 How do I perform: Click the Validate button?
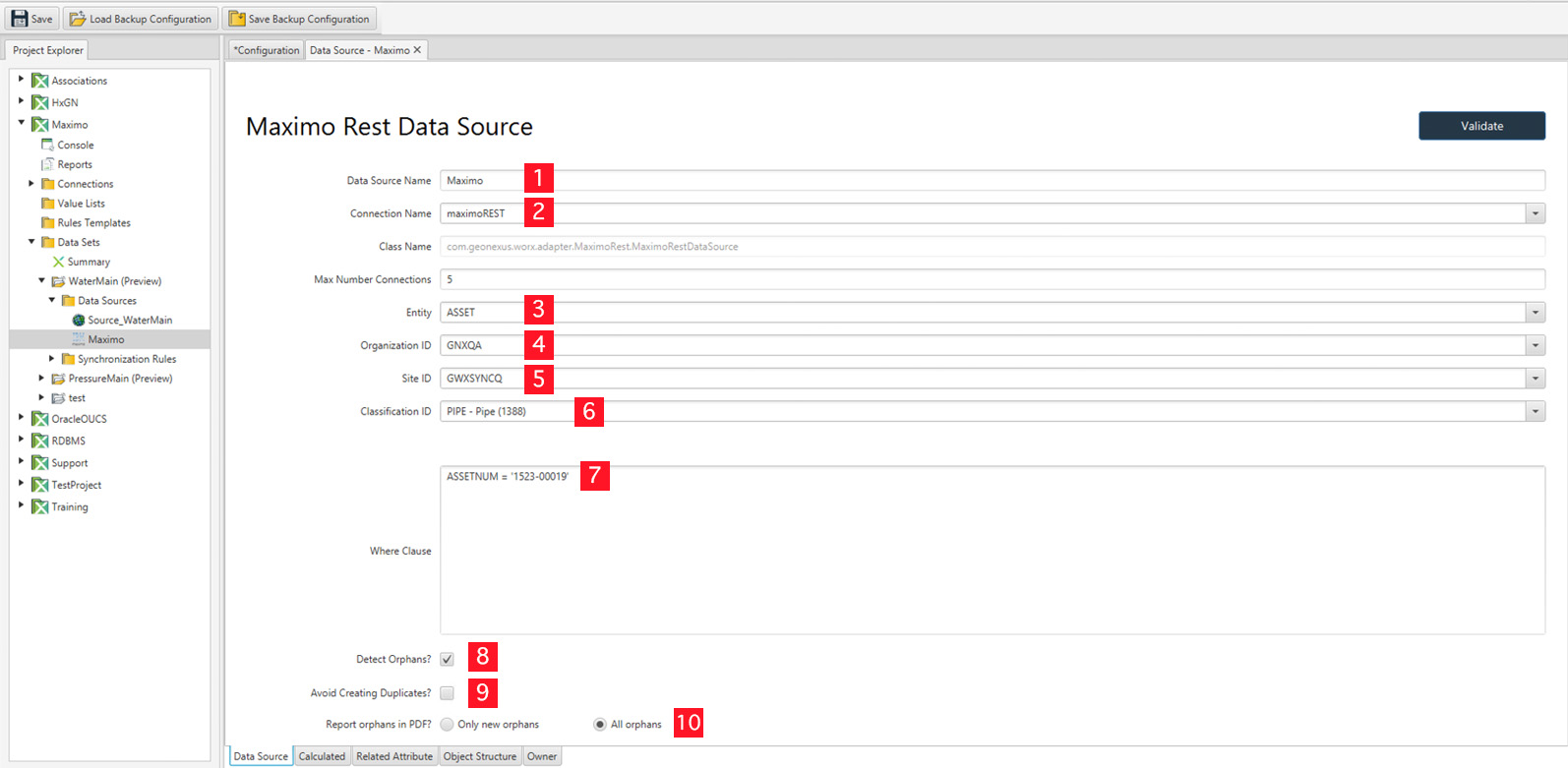coord(1480,126)
